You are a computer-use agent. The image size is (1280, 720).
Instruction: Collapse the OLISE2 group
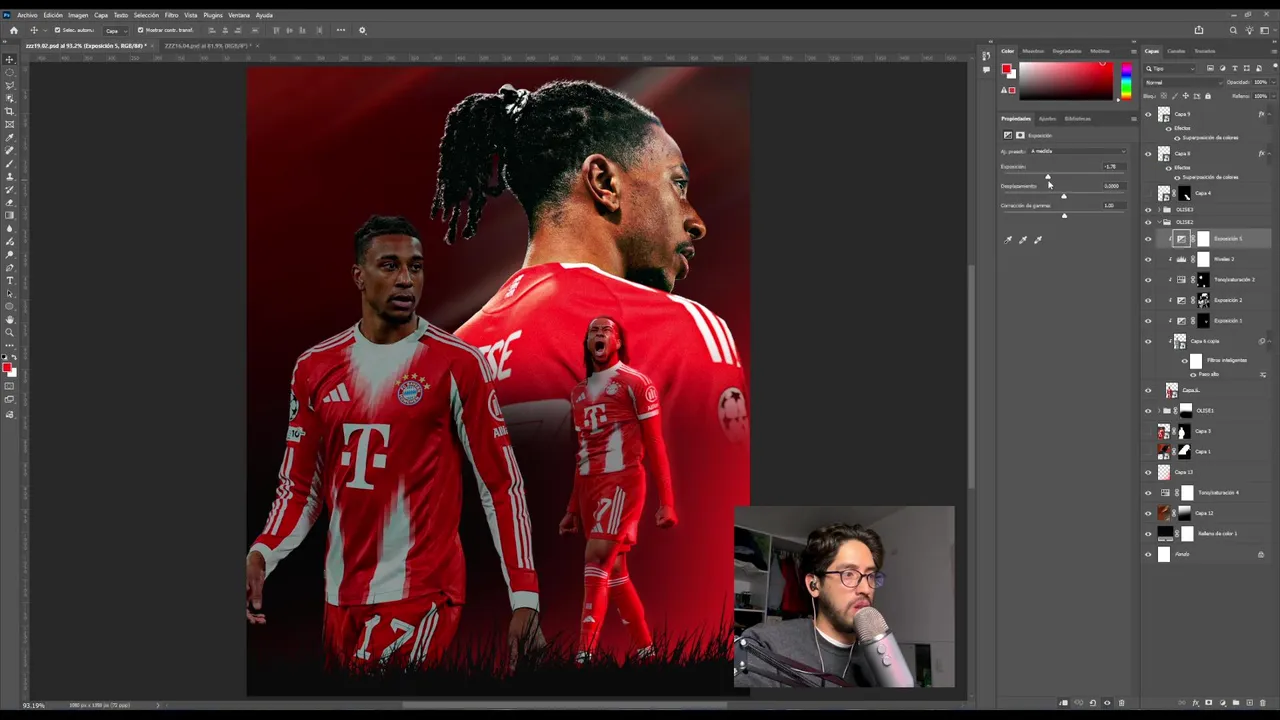(1159, 222)
